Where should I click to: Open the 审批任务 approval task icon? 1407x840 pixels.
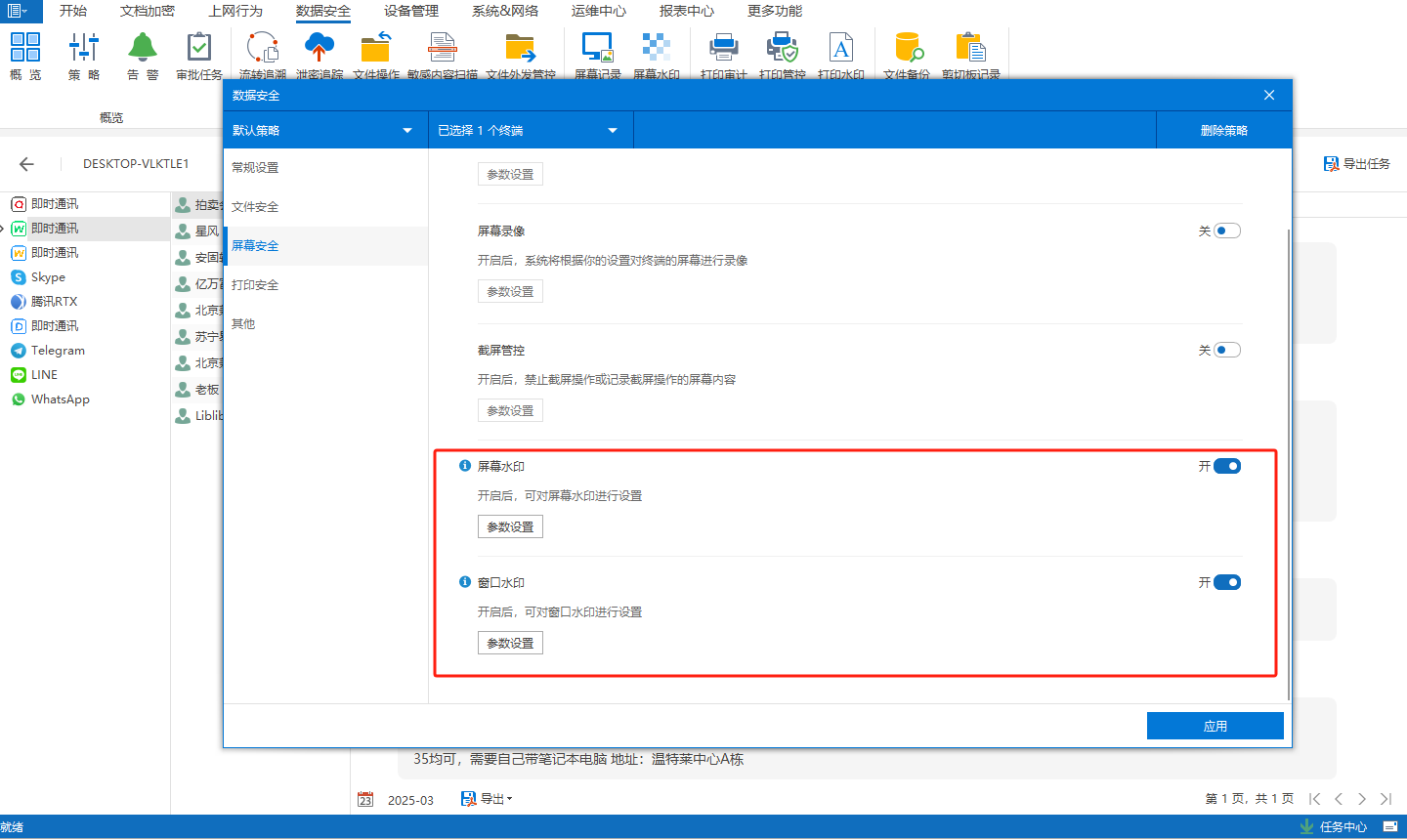click(x=199, y=49)
